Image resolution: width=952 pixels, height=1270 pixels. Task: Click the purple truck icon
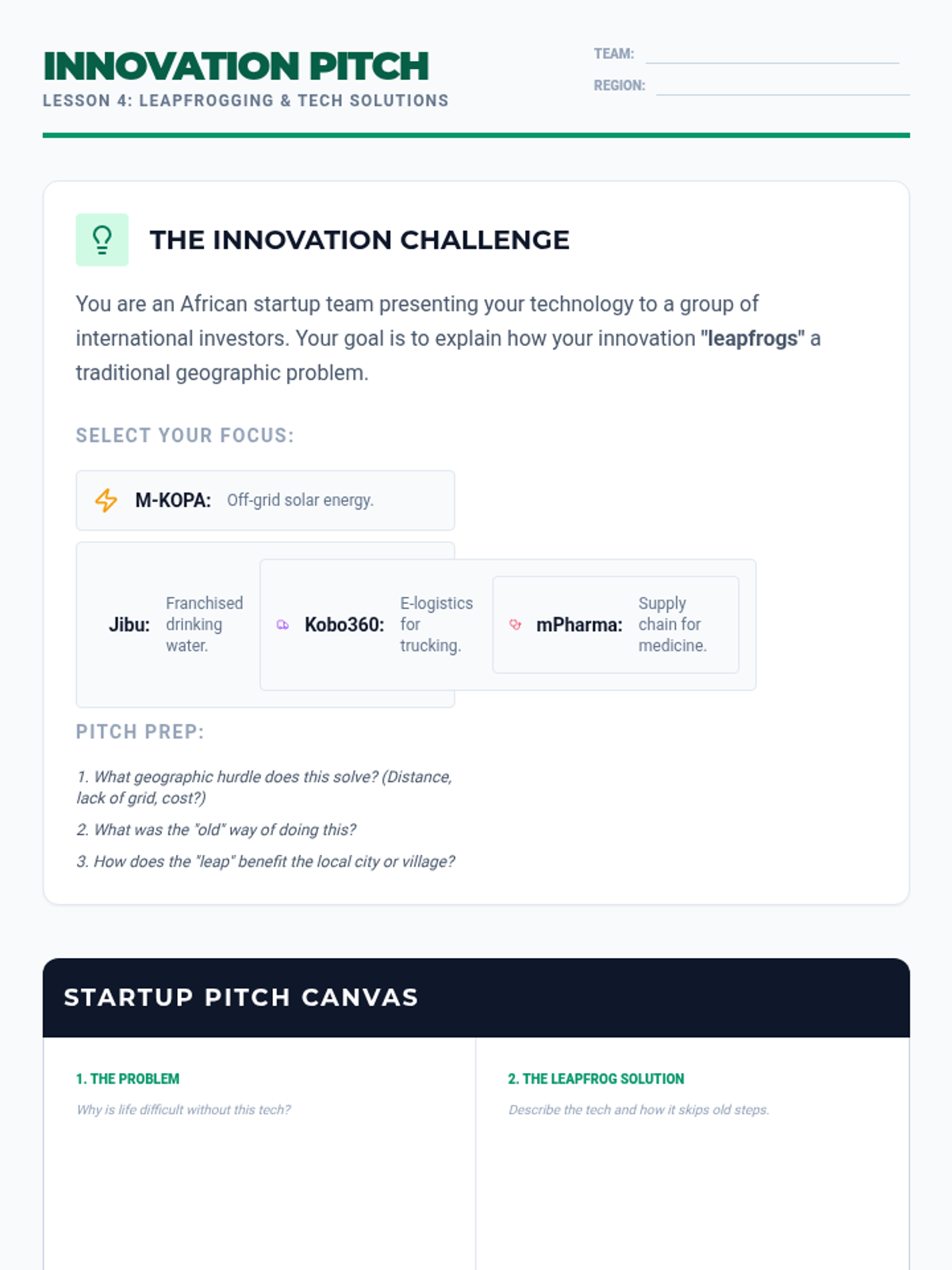pos(282,625)
